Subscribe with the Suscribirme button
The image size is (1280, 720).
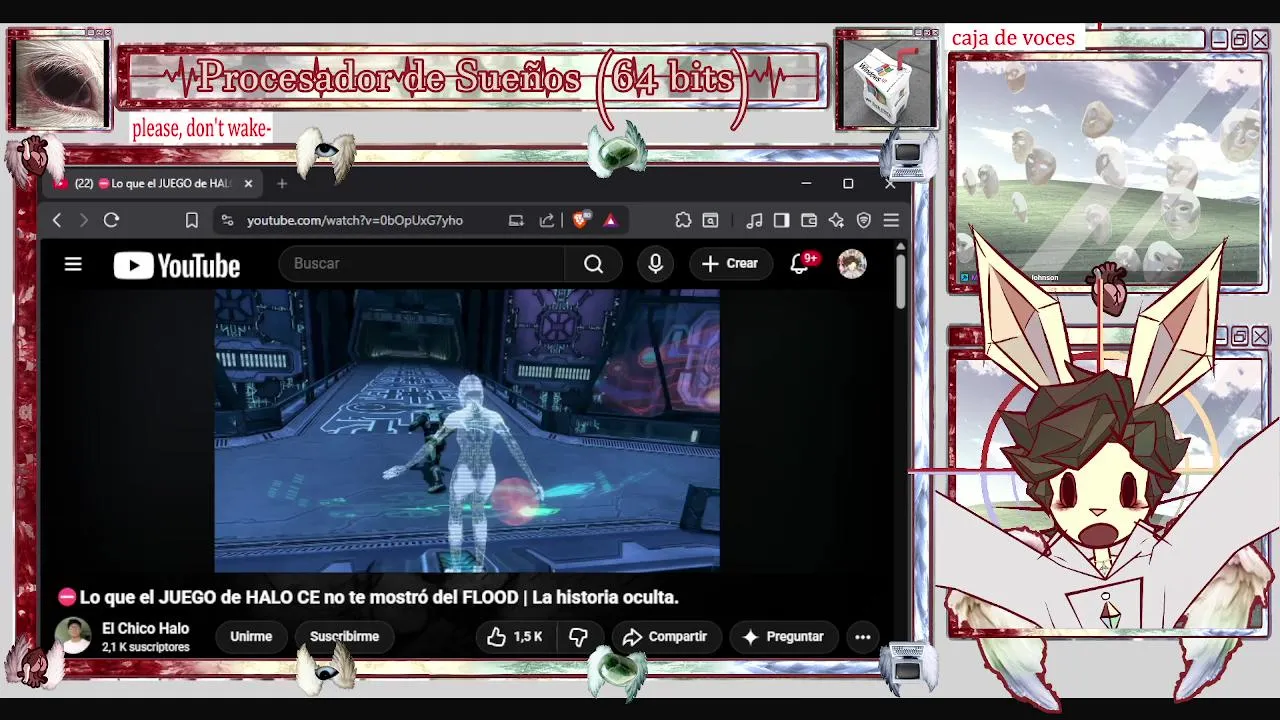tap(344, 636)
